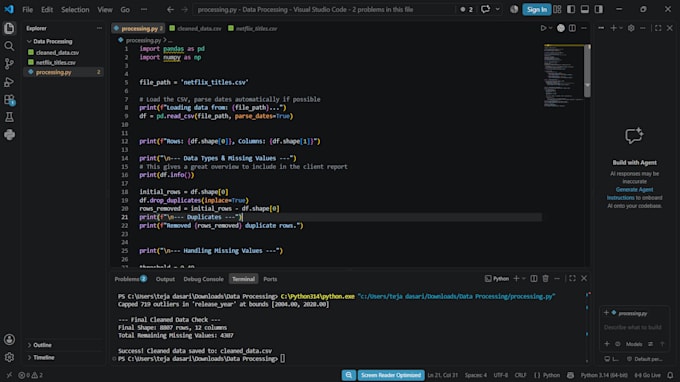Image resolution: width=680 pixels, height=382 pixels.
Task: Toggle Go Live server in status bar
Action: tap(648, 375)
